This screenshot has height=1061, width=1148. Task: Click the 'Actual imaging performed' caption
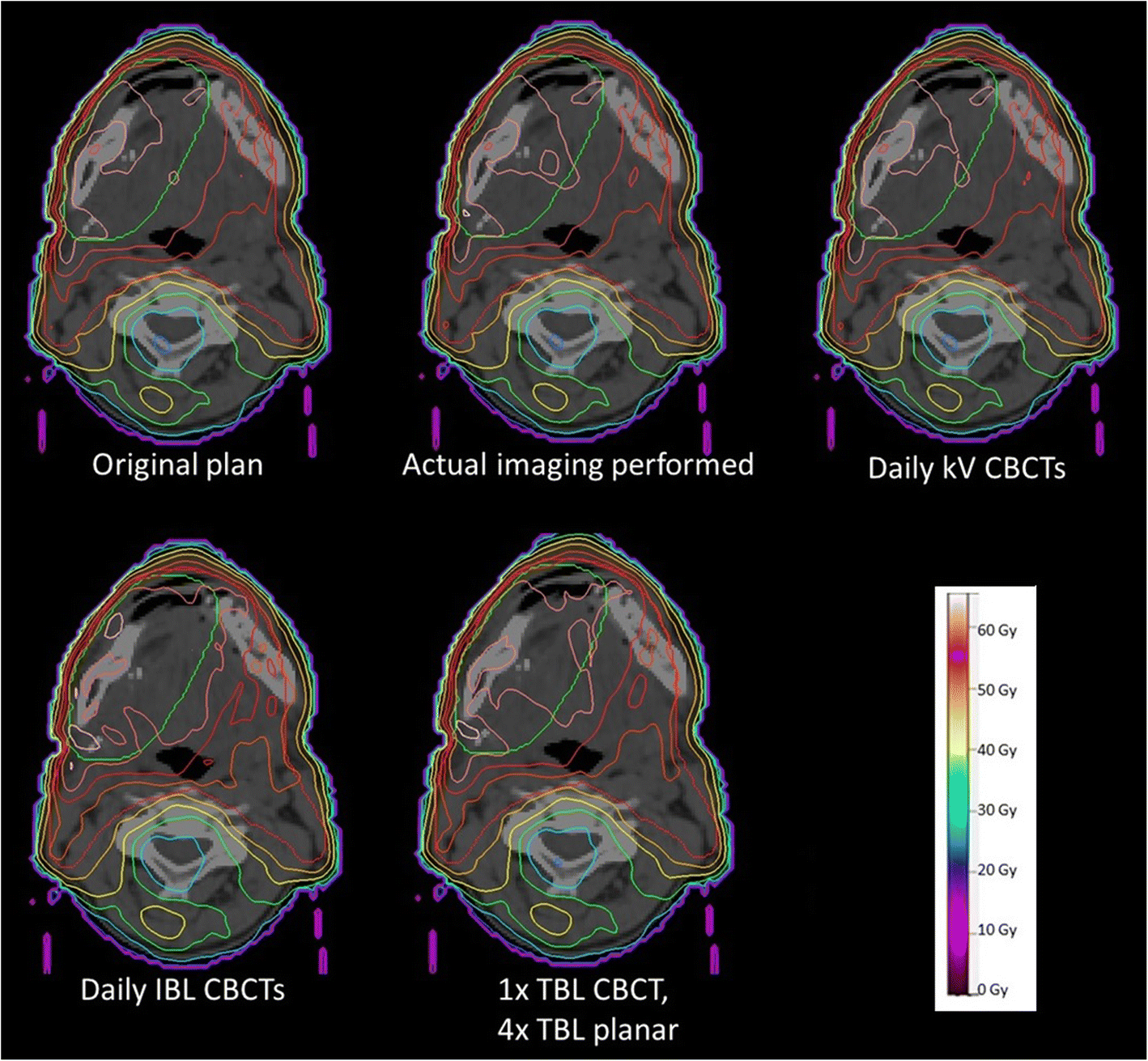(x=578, y=465)
